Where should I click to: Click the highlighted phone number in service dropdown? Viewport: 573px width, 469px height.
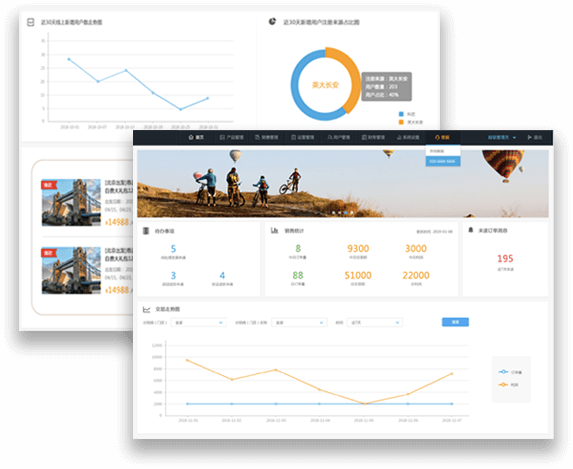(443, 161)
